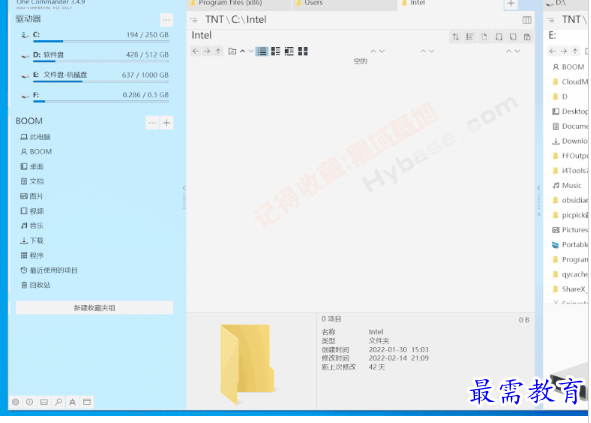Open 最近使用的项目 in the favorites list
This screenshot has height=423, width=591.
click(49, 271)
